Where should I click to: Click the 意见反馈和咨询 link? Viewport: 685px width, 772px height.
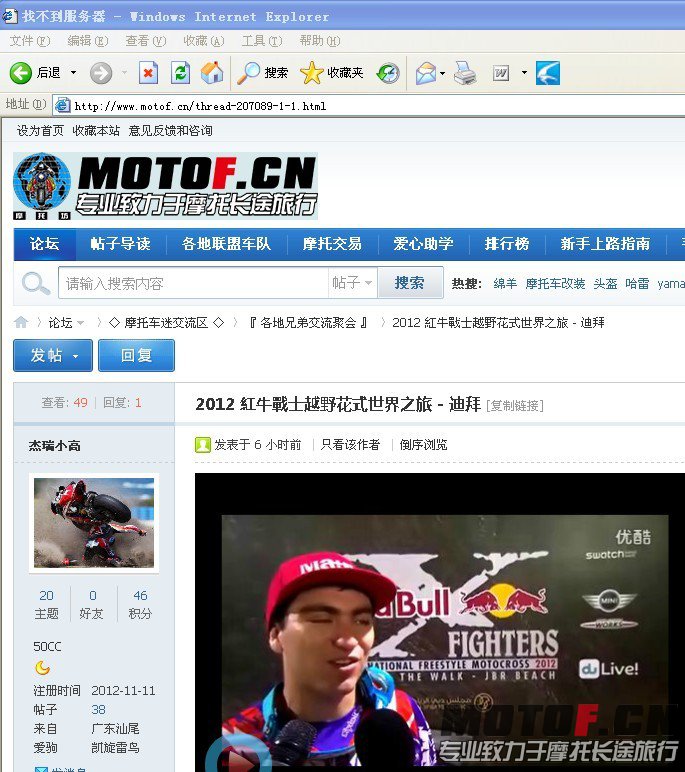click(x=170, y=131)
